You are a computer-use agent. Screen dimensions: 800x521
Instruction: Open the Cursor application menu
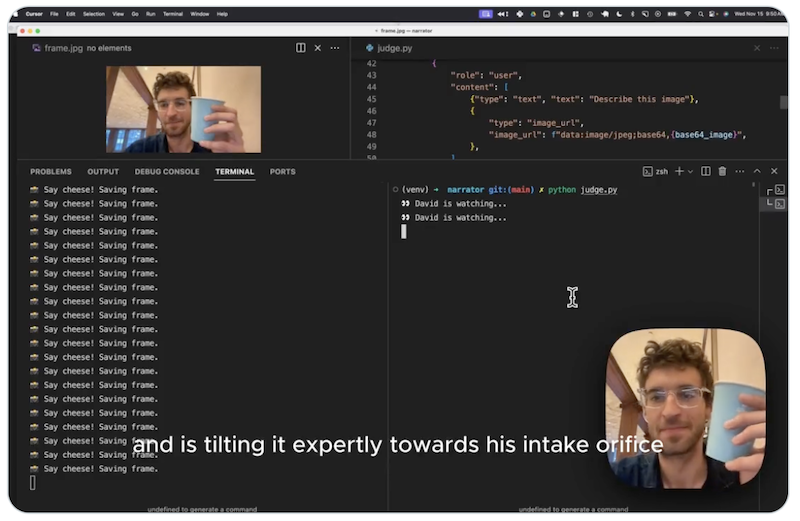tap(34, 14)
